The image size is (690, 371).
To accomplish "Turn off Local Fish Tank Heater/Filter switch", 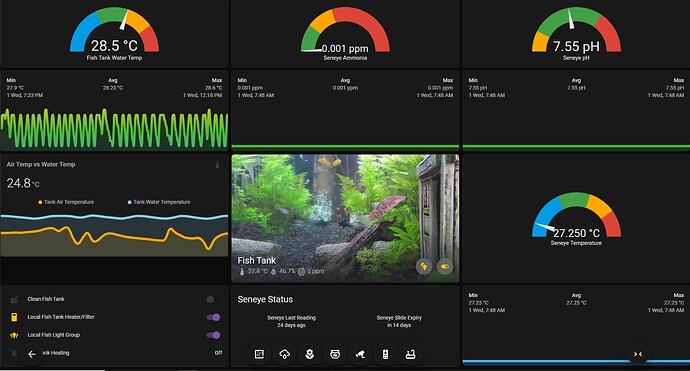I will click(x=213, y=317).
